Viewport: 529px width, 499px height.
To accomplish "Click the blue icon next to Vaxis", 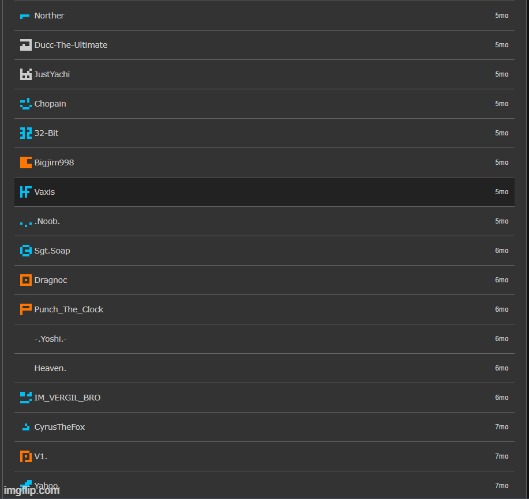I will pyautogui.click(x=26, y=192).
